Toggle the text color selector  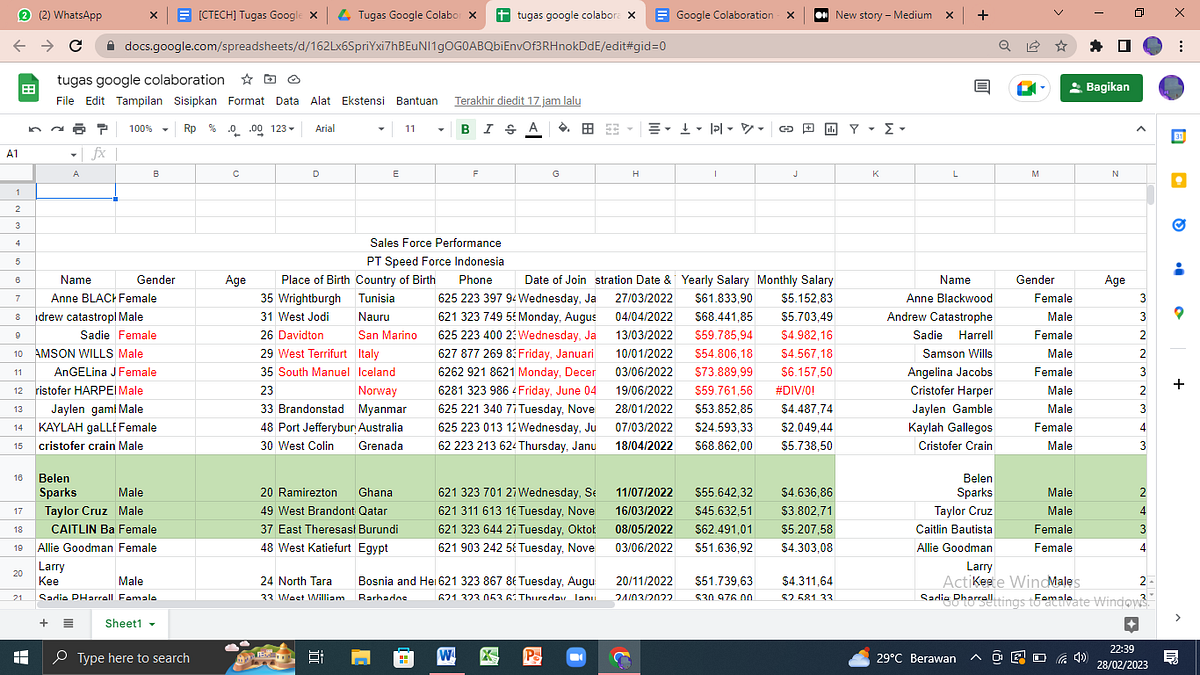pos(531,128)
